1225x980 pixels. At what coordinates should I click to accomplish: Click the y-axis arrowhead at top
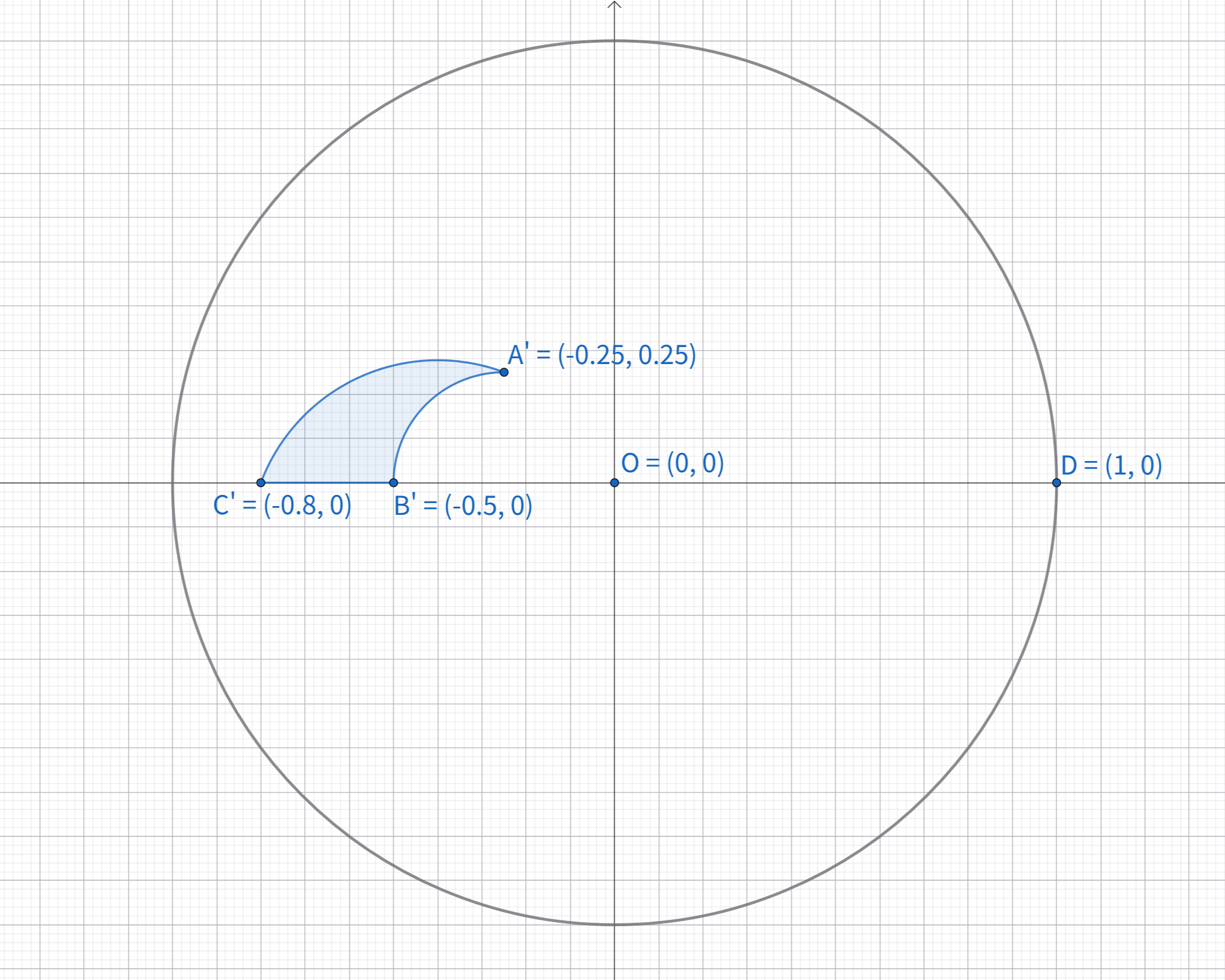pos(614,5)
